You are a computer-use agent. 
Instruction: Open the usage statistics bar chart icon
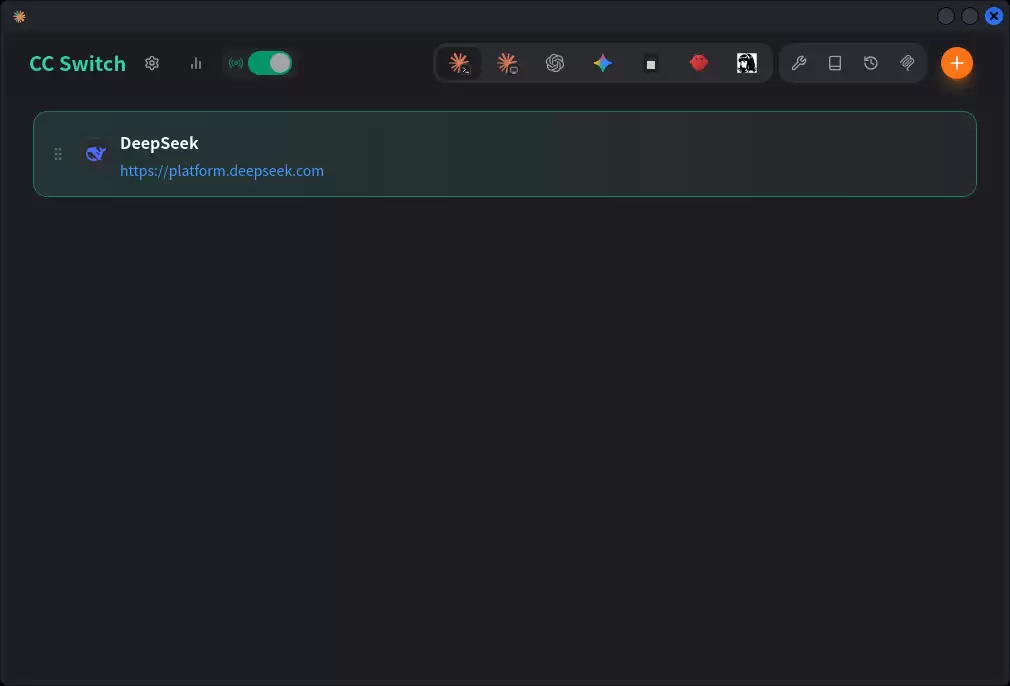click(x=196, y=63)
